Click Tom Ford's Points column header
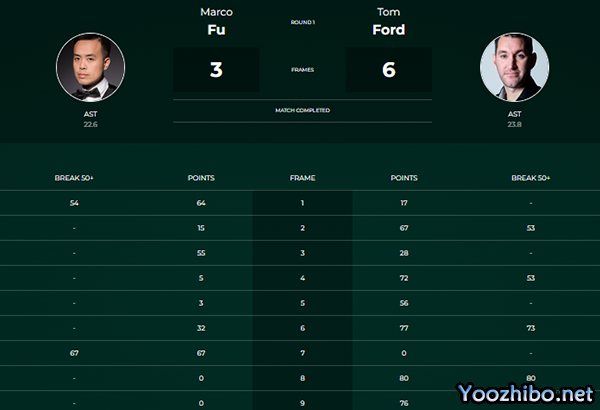 pyautogui.click(x=404, y=178)
